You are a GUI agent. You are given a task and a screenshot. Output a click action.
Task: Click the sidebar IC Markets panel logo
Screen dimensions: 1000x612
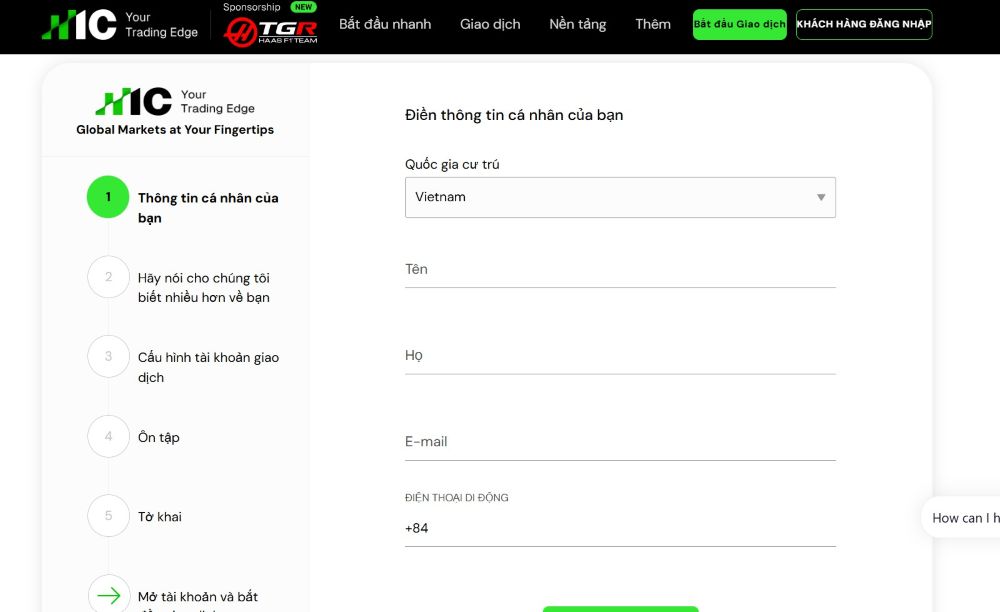point(175,101)
